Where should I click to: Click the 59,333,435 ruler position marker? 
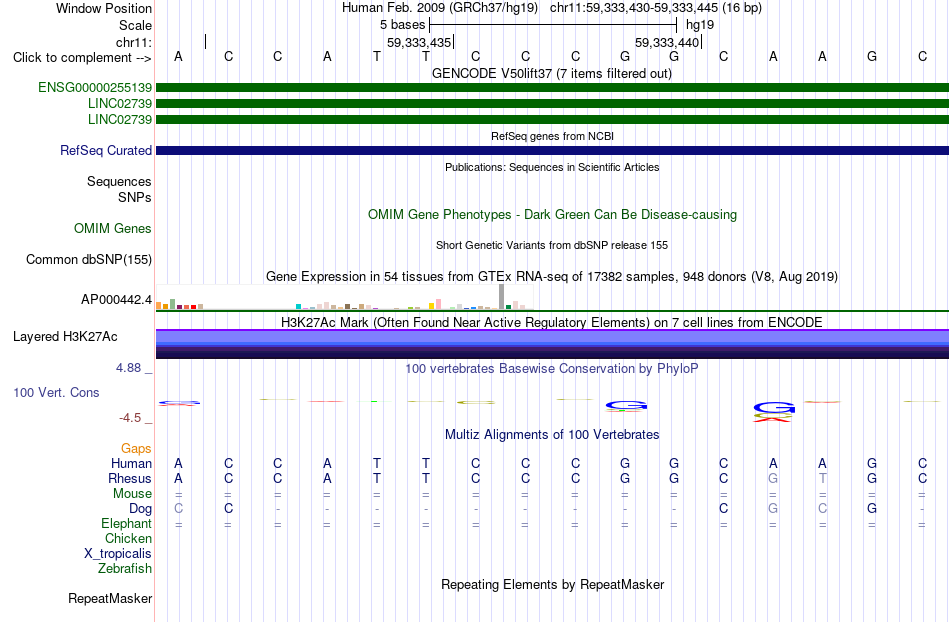tap(420, 42)
